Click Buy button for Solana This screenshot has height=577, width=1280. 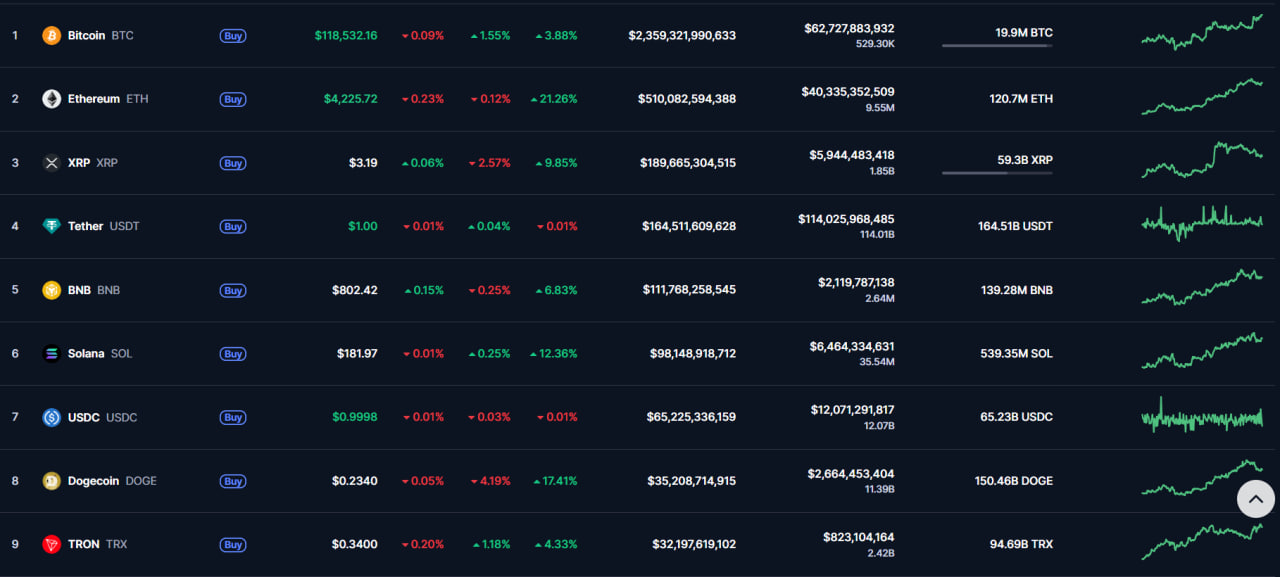(233, 354)
